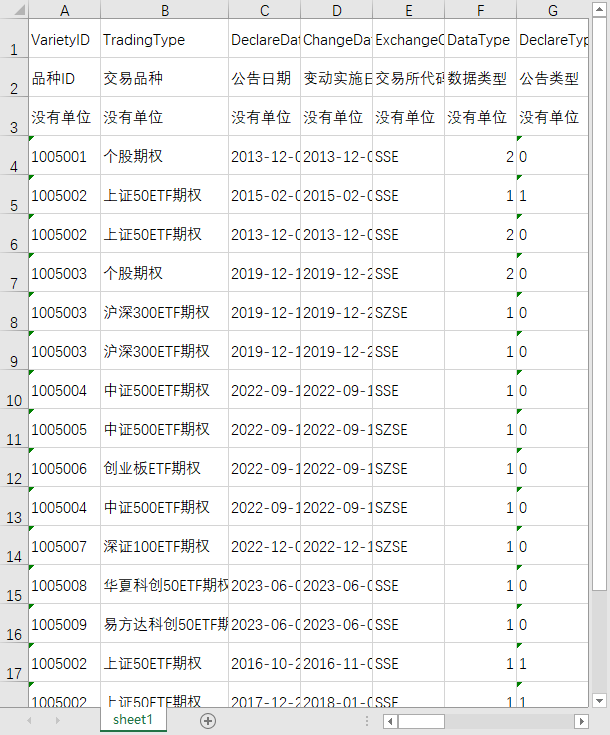Select 个股期权 cell in row 7
This screenshot has width=610, height=735.
165,273
